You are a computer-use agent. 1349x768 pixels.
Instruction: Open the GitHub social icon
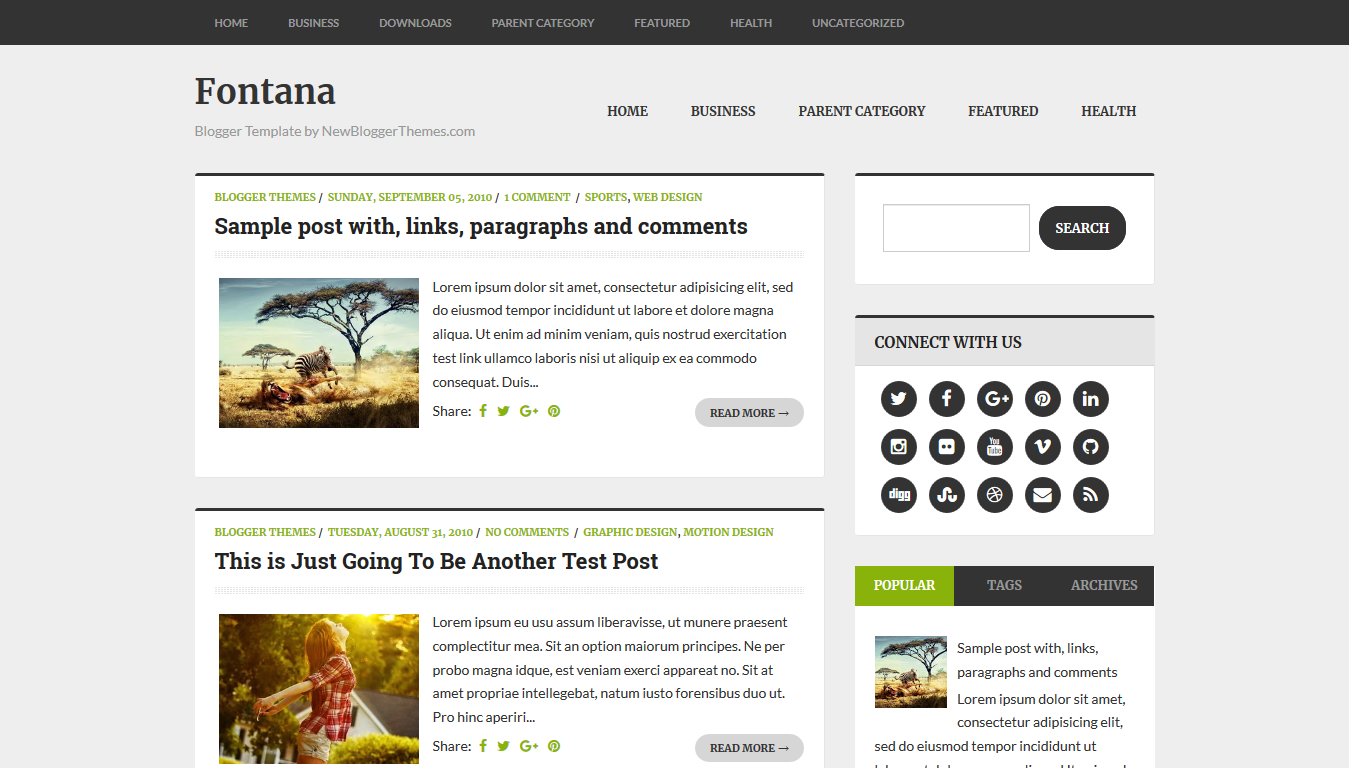[x=1090, y=447]
